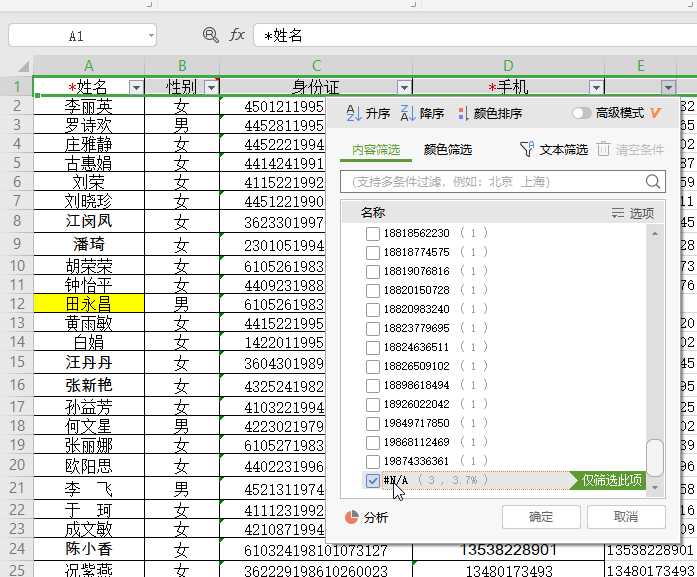
Task: Open the 手机 column filter dropdown
Action: click(596, 87)
